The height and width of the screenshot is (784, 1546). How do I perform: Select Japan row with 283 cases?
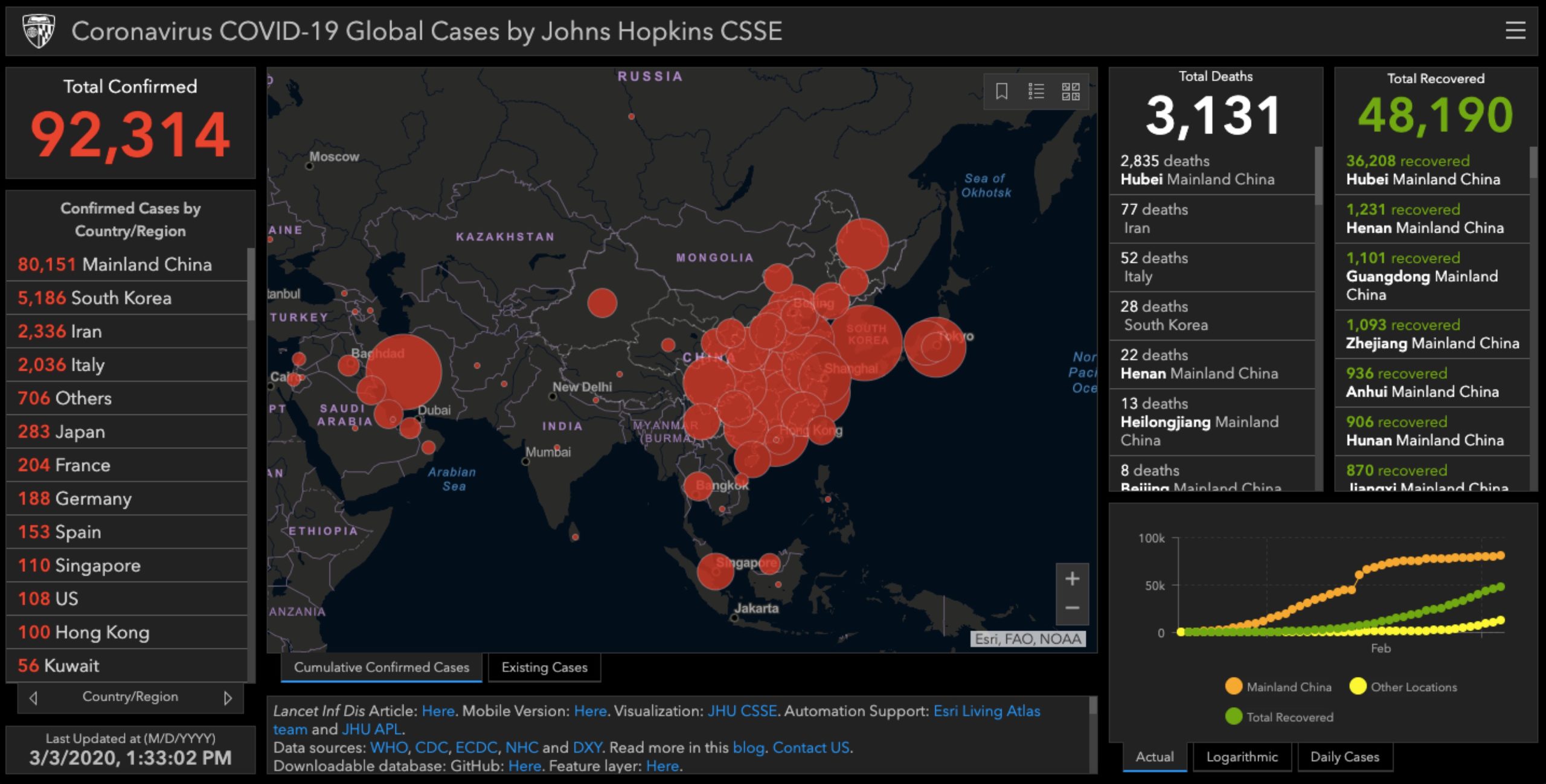pyautogui.click(x=127, y=432)
